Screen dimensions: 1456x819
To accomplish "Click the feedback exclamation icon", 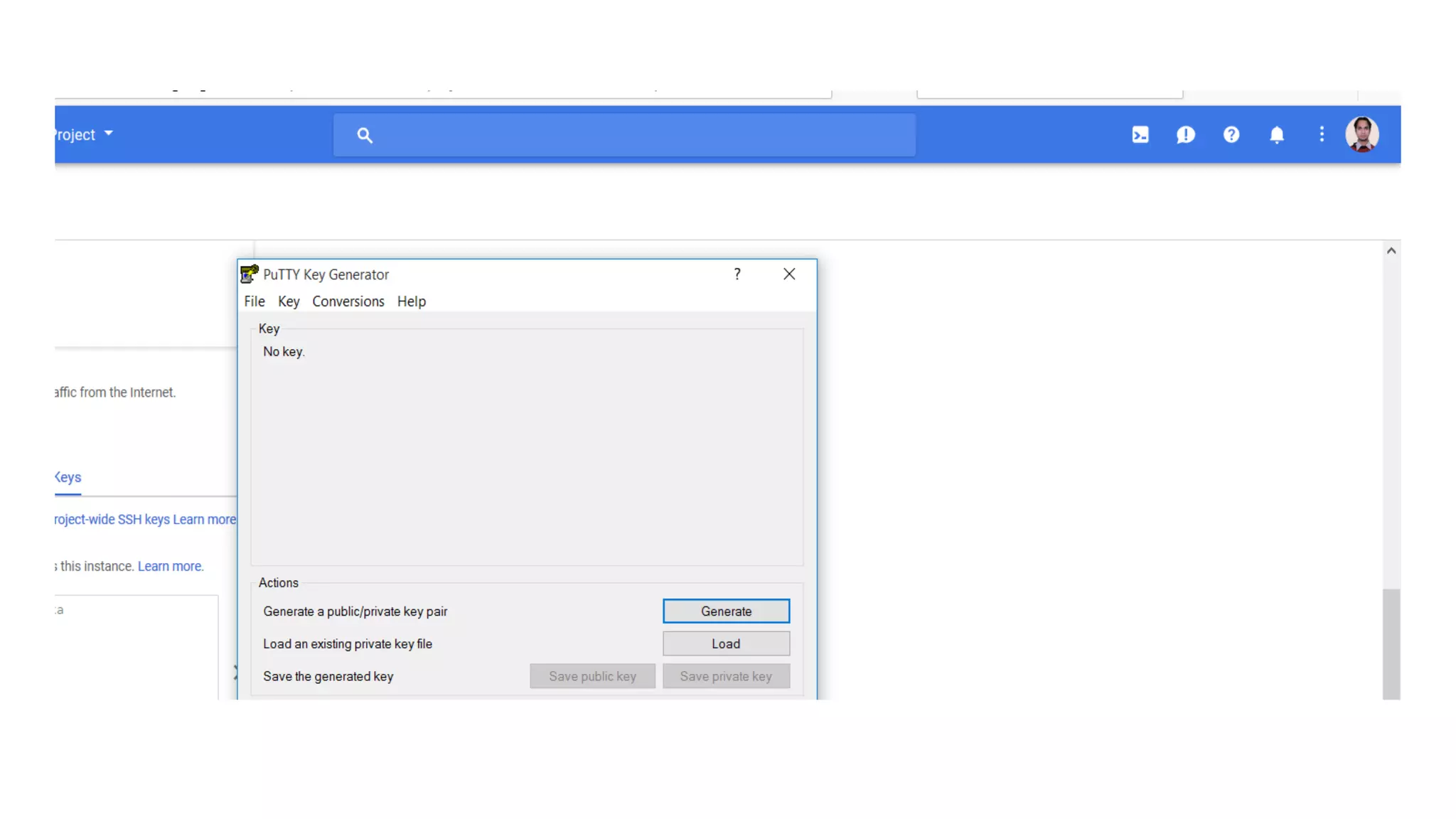I will [x=1185, y=135].
